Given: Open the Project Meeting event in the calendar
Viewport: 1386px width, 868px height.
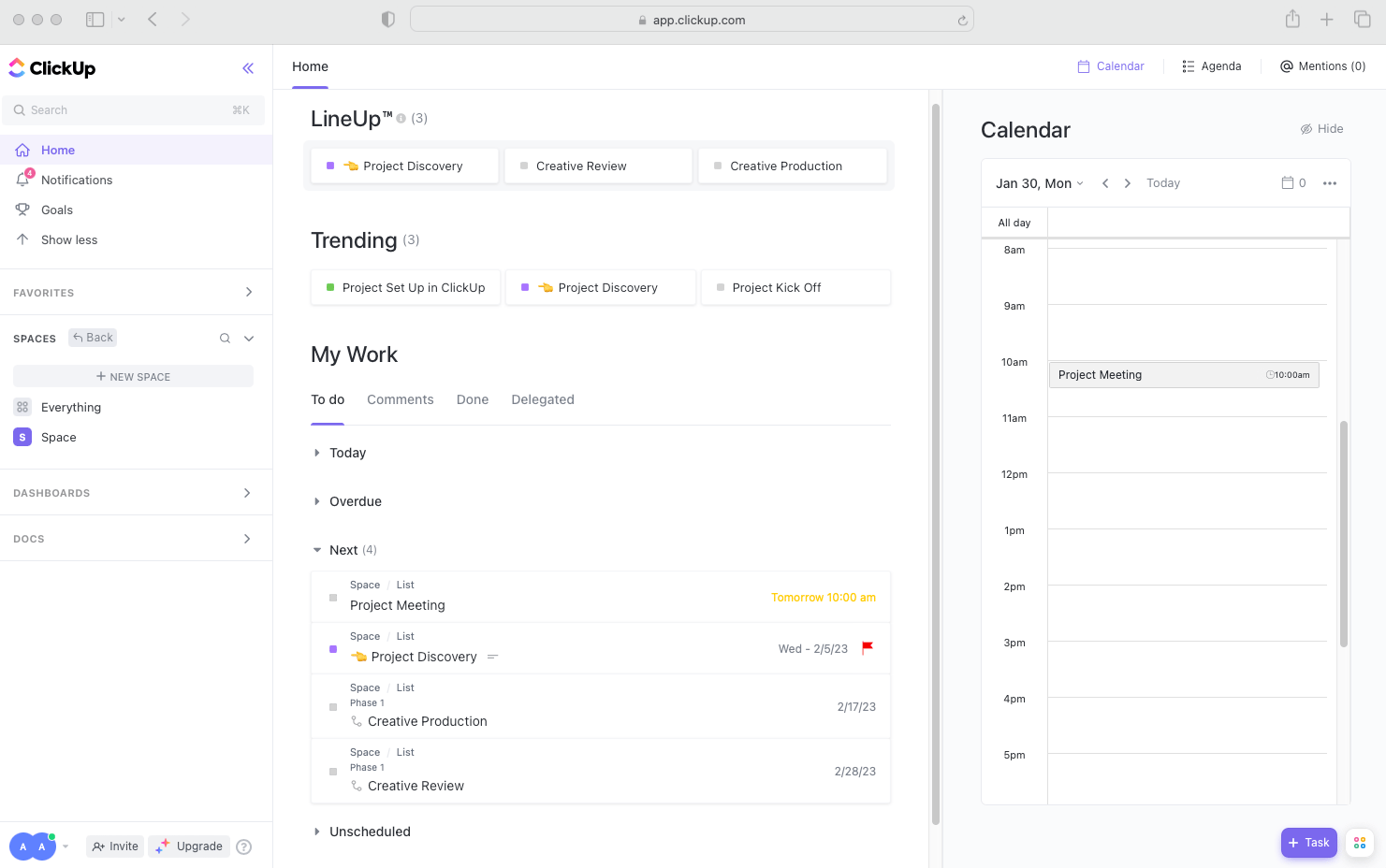Looking at the screenshot, I should point(1184,374).
